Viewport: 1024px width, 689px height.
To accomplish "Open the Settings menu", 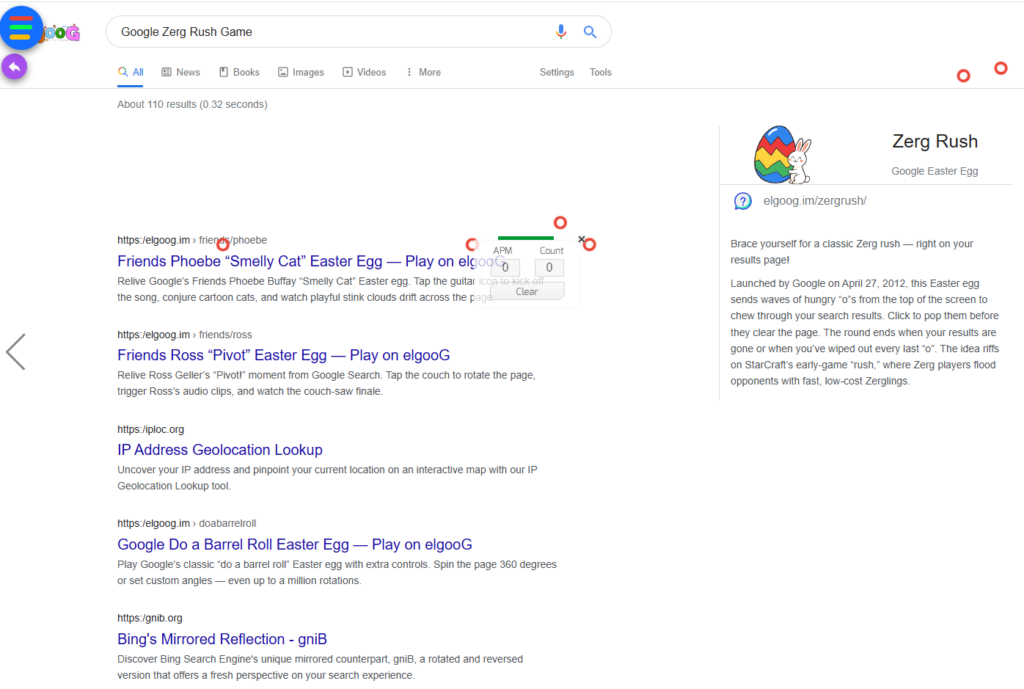I will coord(556,72).
